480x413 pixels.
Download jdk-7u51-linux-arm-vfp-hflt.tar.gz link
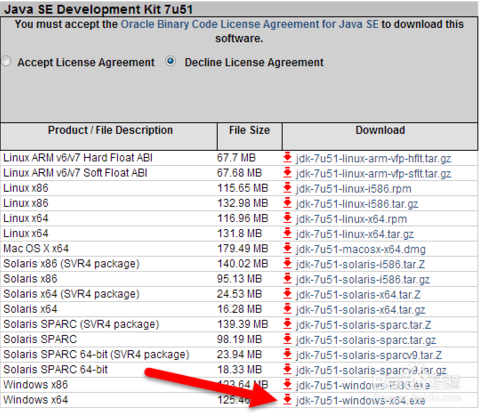373,158
